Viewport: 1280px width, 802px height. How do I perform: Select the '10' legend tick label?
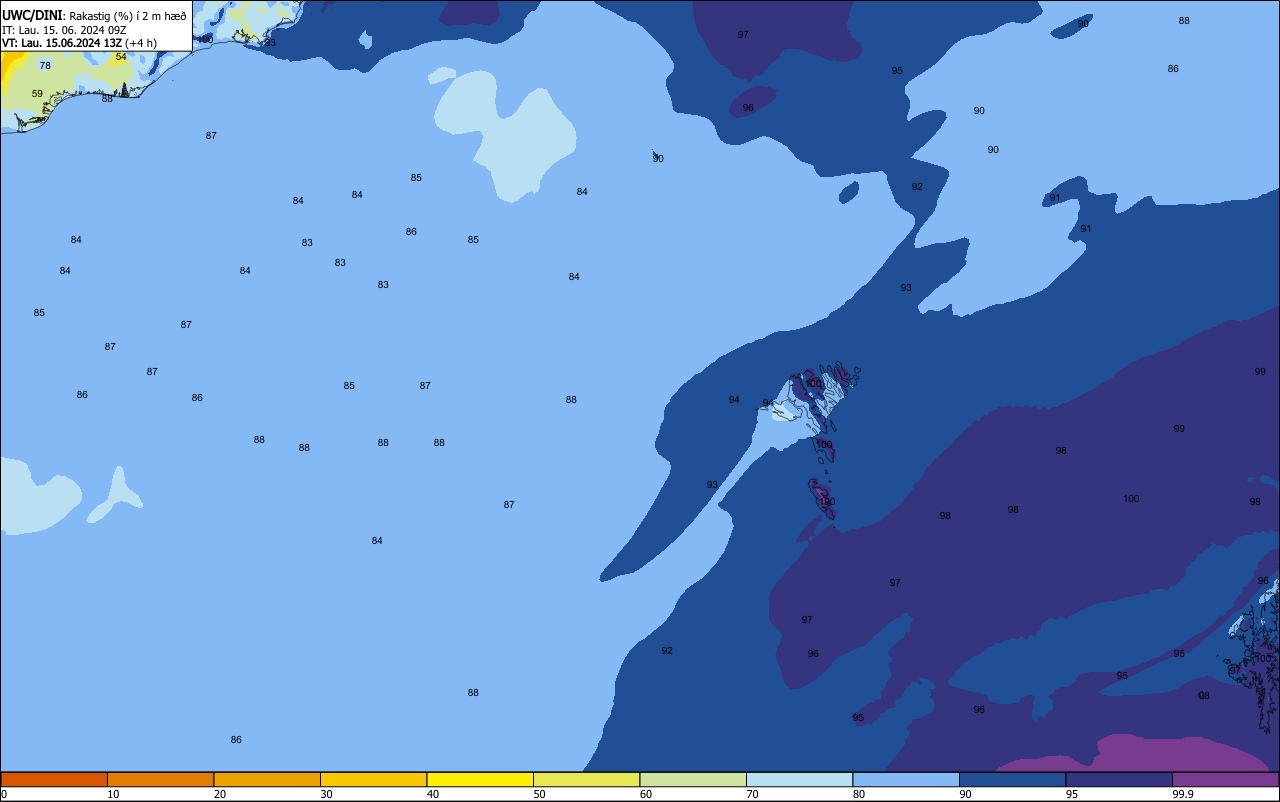(x=113, y=794)
